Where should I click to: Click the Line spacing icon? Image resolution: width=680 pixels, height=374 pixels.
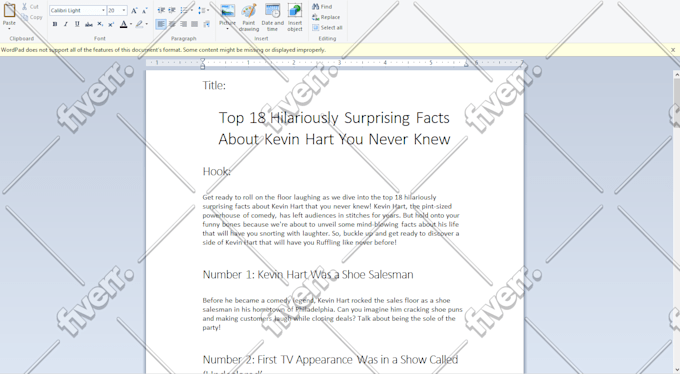click(x=203, y=10)
